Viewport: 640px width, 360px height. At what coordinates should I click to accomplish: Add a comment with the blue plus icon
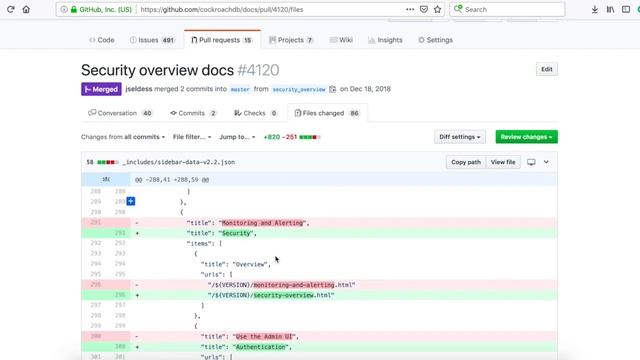coord(131,201)
